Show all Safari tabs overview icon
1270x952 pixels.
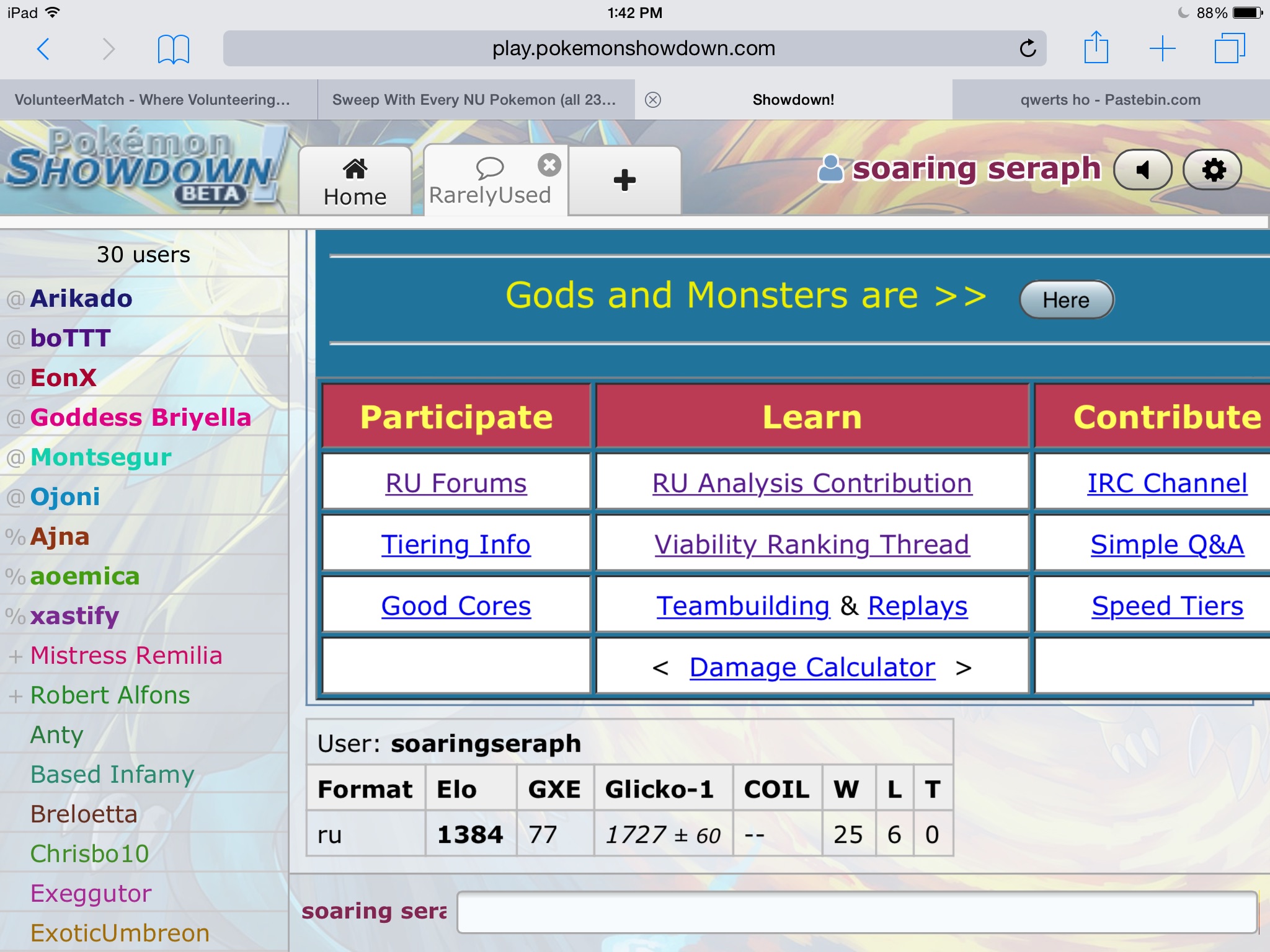1230,48
